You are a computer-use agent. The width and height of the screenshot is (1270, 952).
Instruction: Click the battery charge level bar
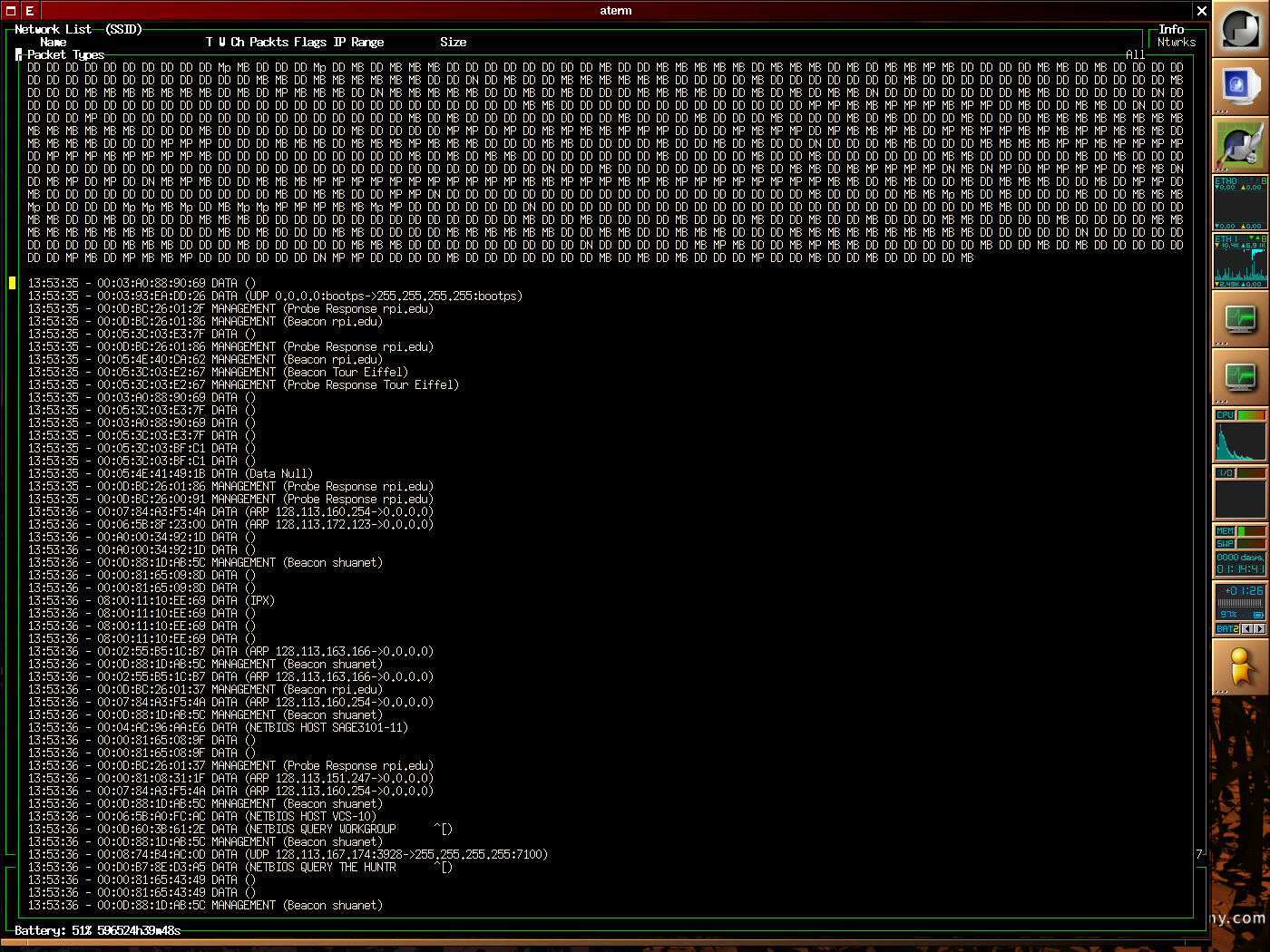tap(1239, 602)
